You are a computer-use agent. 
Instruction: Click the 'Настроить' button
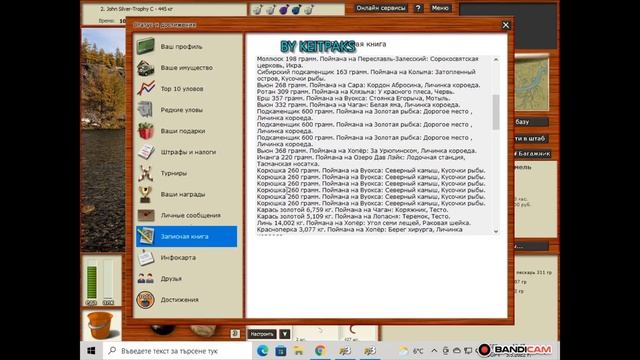pyautogui.click(x=262, y=334)
